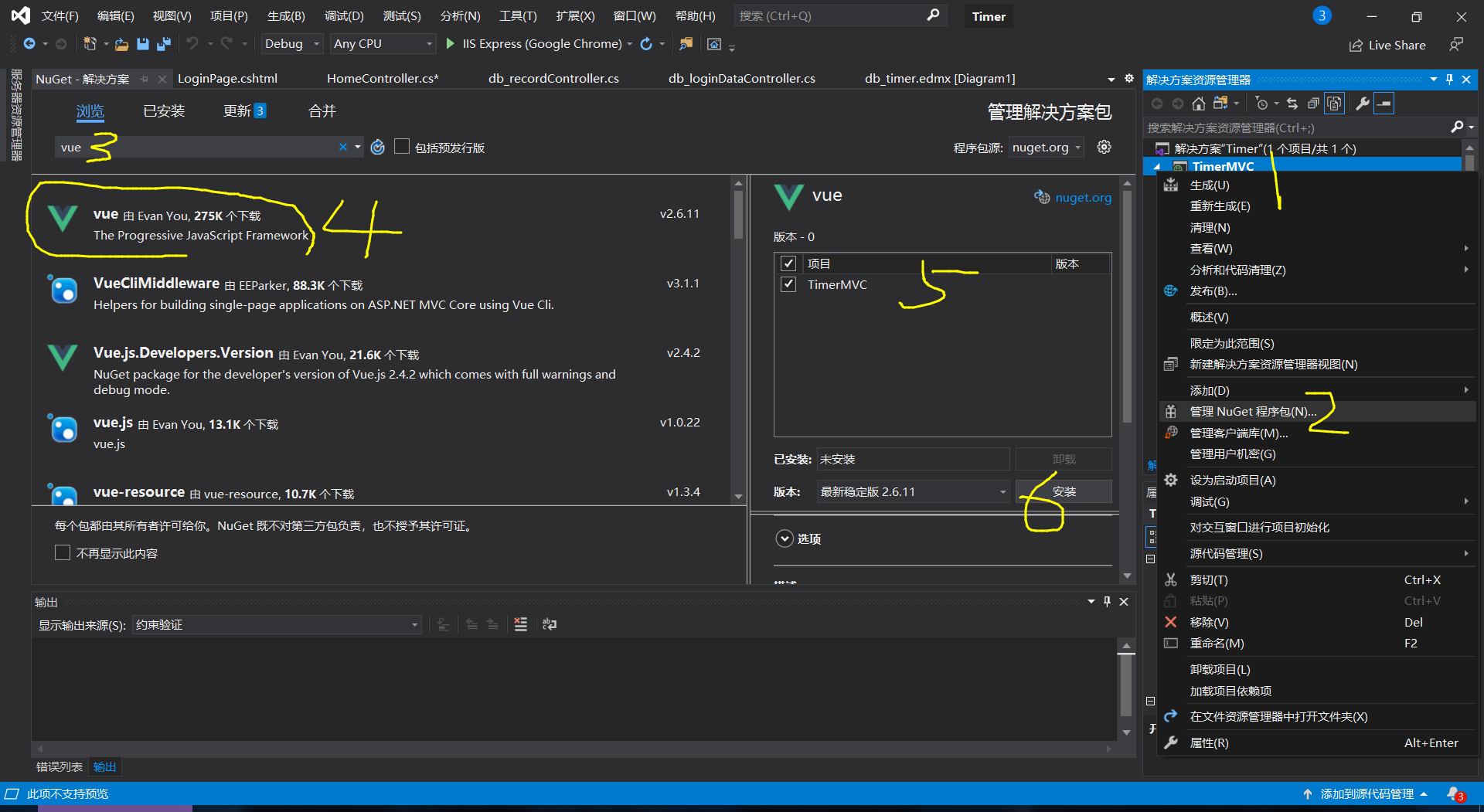Open the notifications badge showing 3

point(1322,15)
